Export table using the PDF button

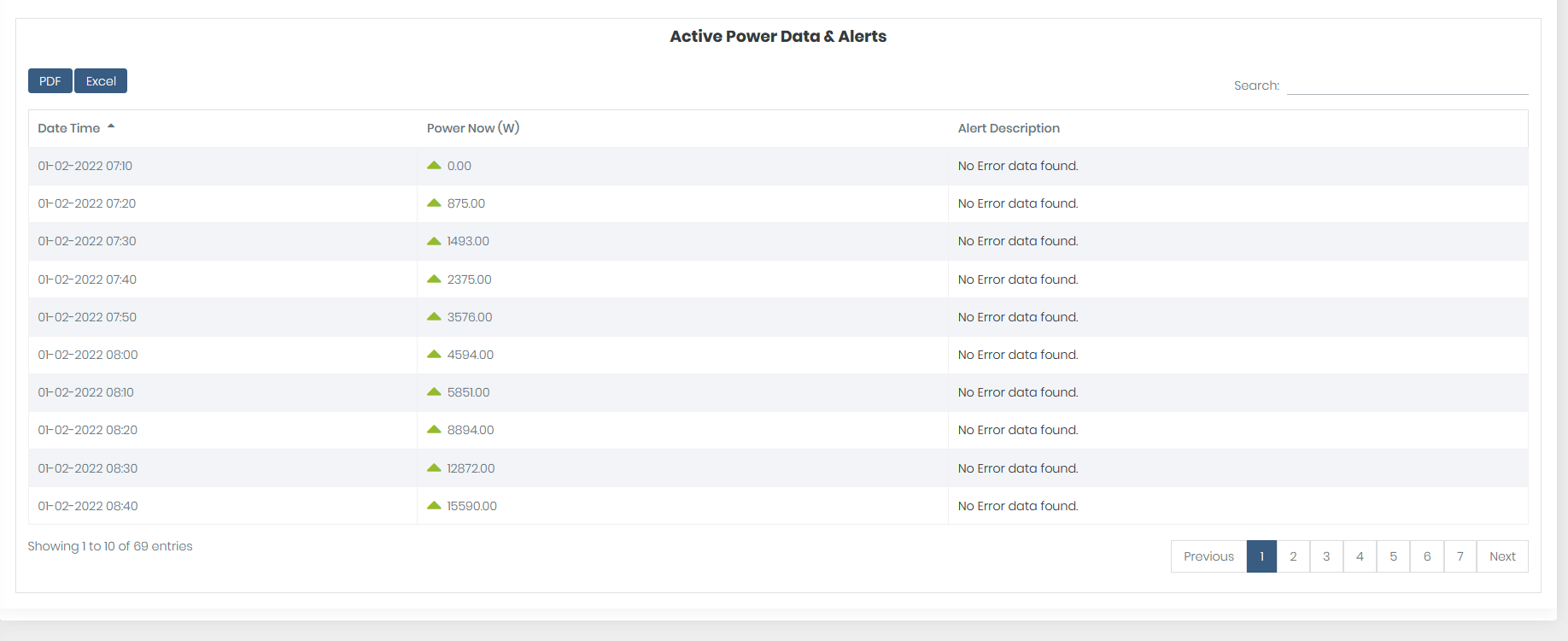(50, 81)
